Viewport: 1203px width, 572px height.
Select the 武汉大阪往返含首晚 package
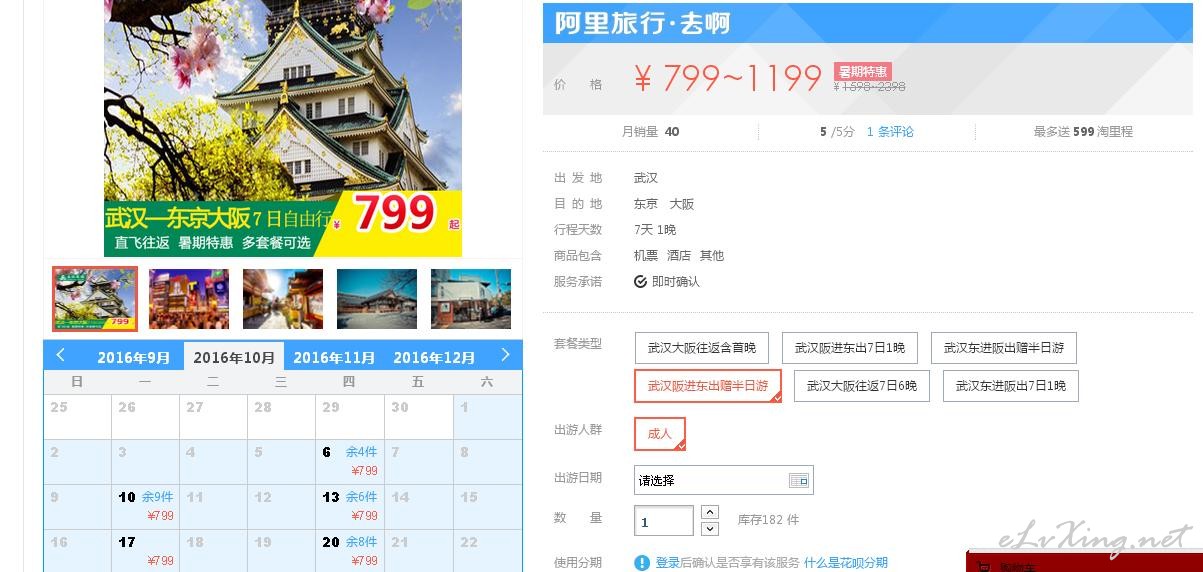pos(702,348)
